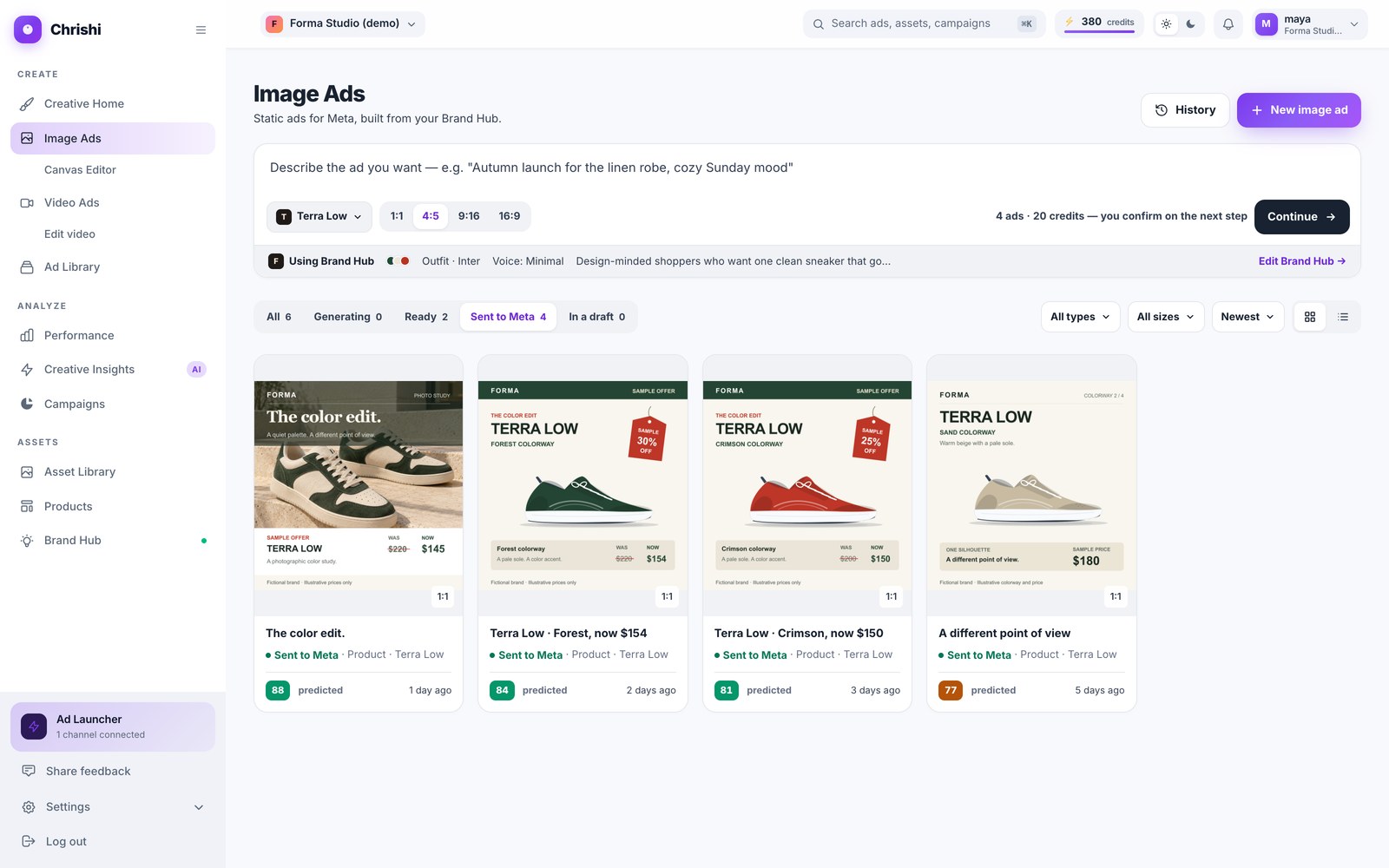Click the search ads input field
1389x868 pixels.
pos(924,24)
